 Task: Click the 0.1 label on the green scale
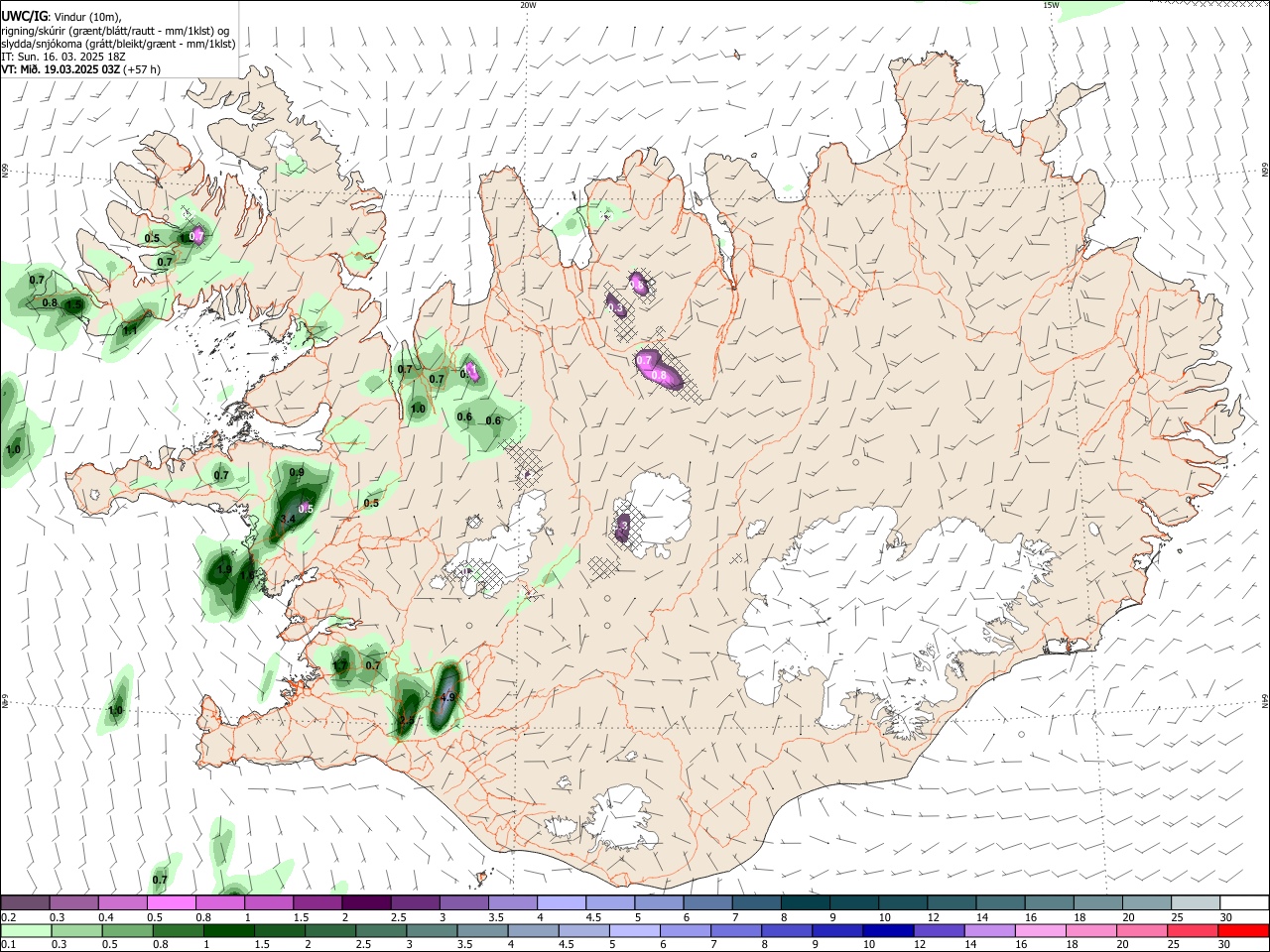8,945
